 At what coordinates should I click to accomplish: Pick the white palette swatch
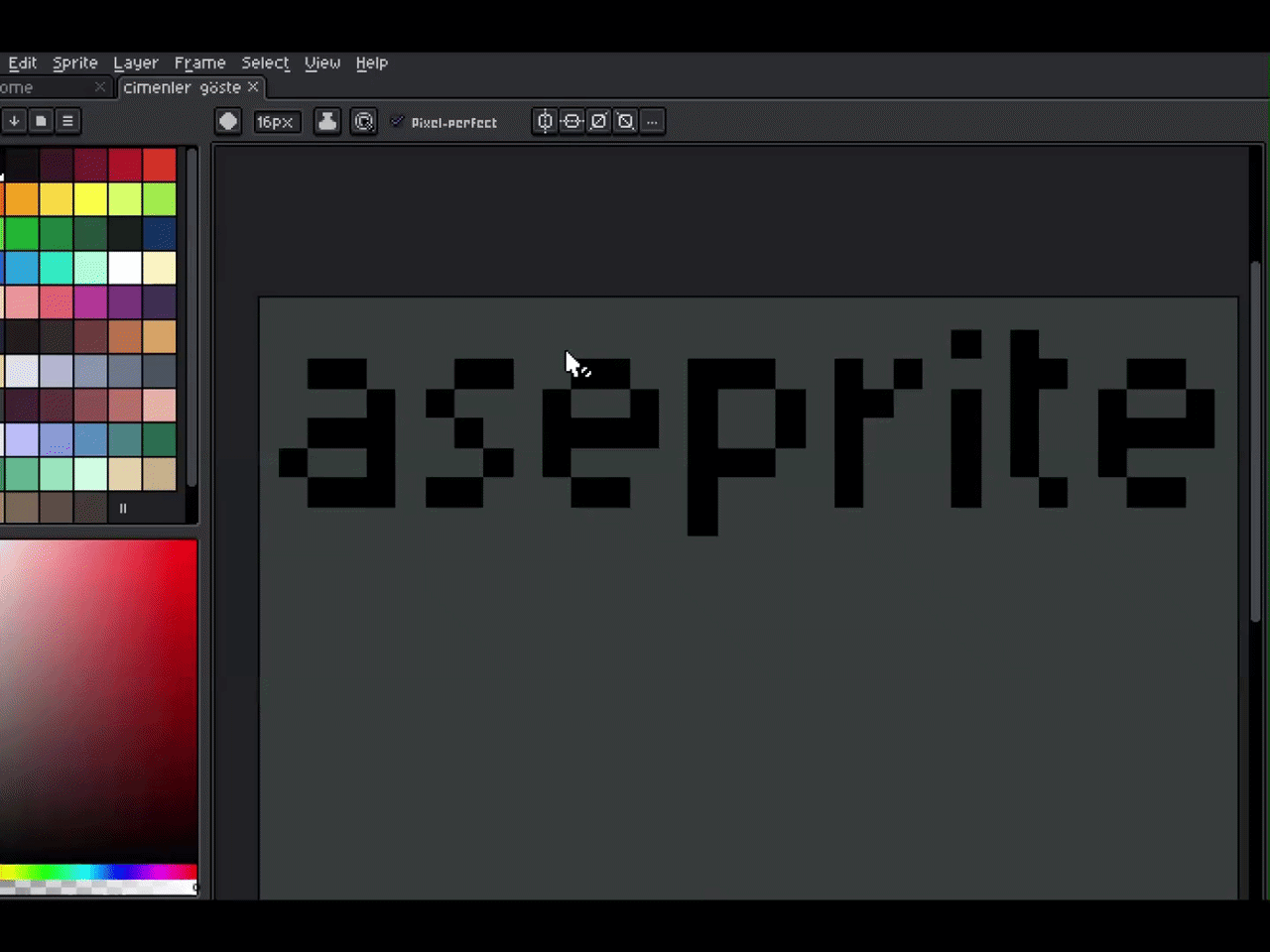(125, 268)
